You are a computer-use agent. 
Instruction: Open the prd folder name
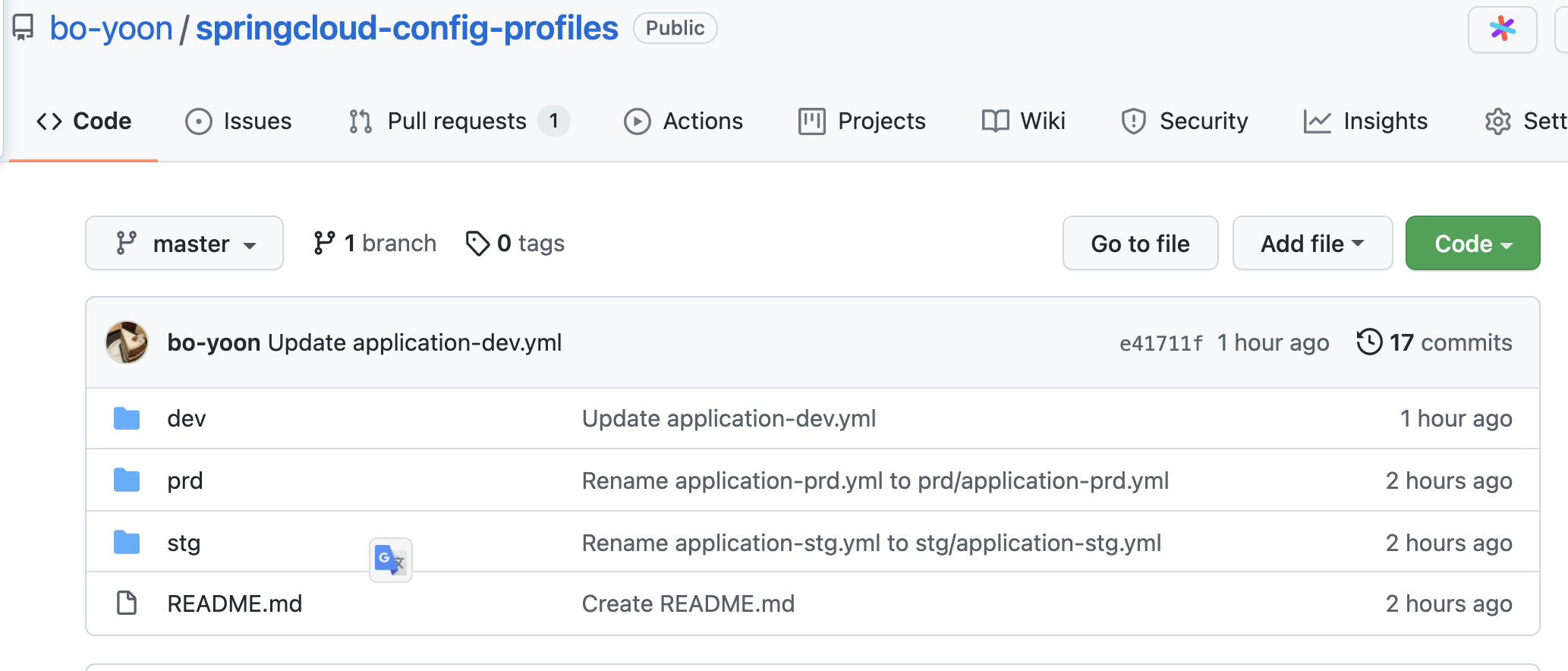point(185,480)
